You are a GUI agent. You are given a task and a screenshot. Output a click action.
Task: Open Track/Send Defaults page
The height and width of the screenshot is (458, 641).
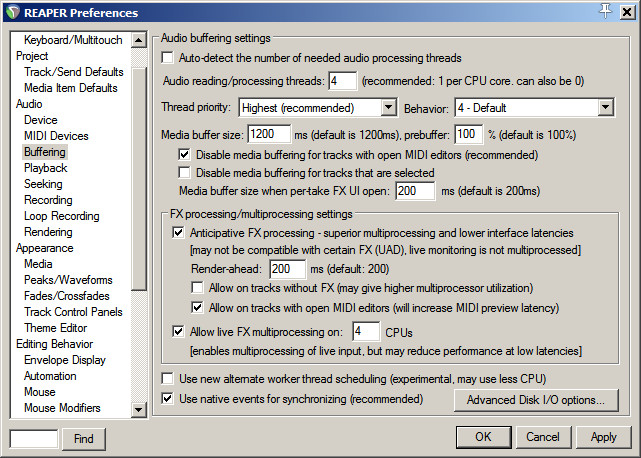74,72
